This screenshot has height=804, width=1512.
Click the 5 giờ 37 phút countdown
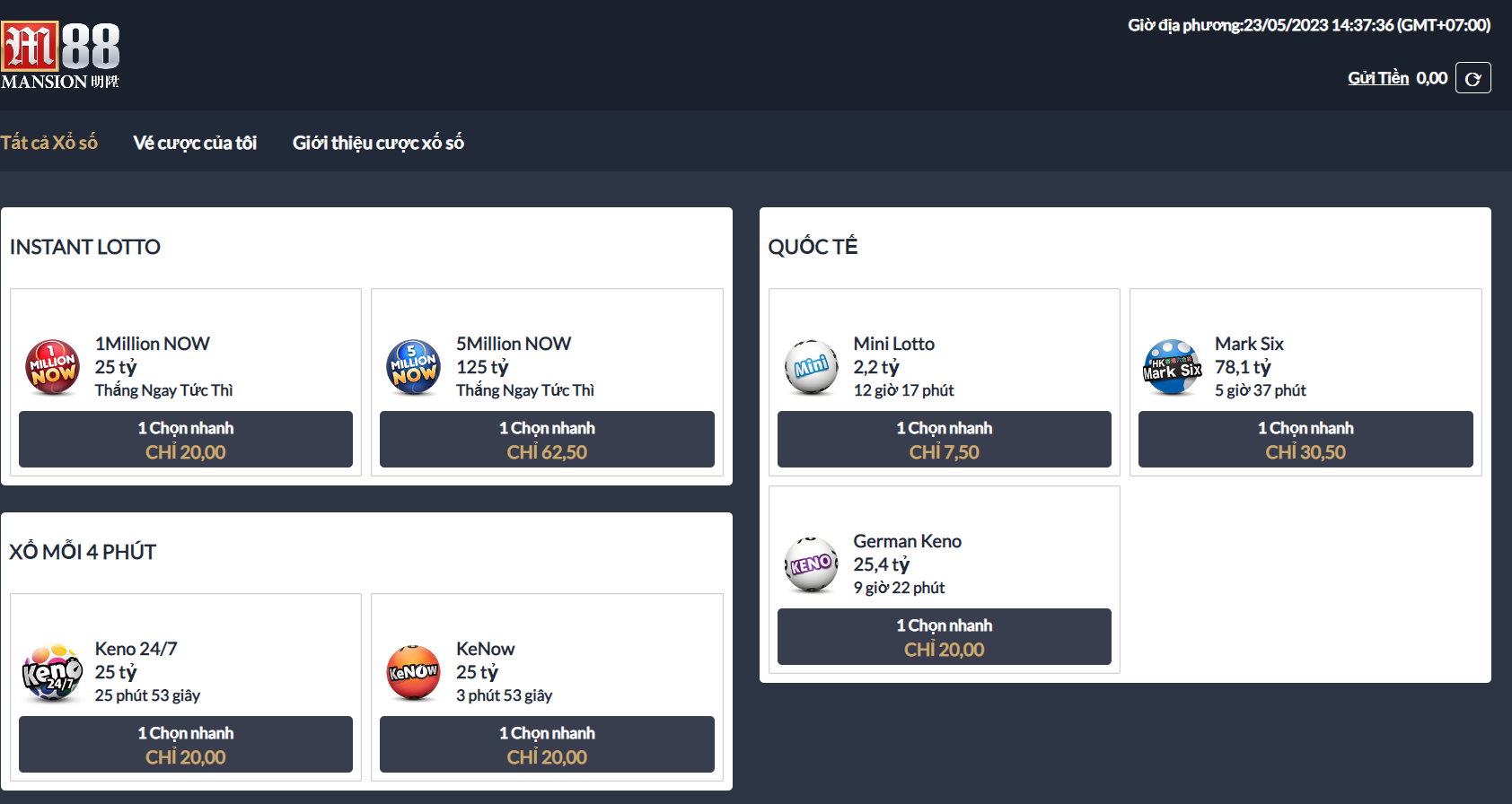point(1261,390)
